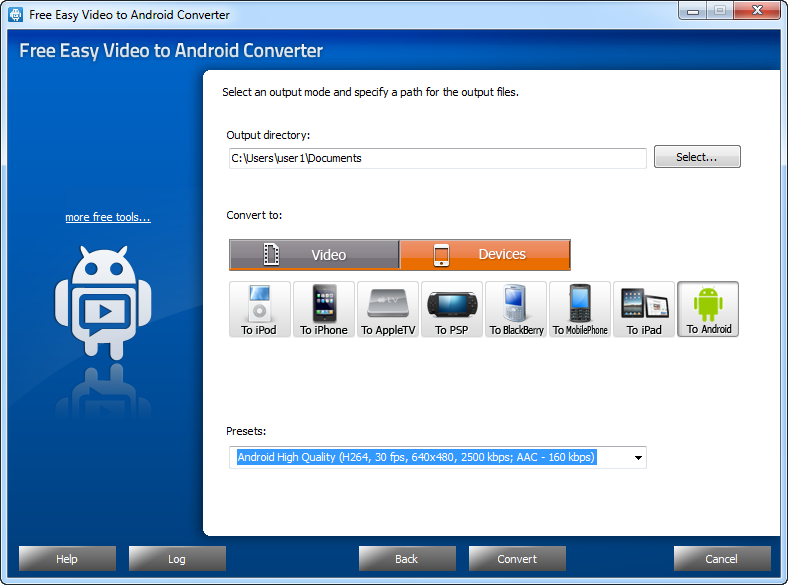
Task: Pick the To AppleTV device icon
Action: [x=387, y=309]
